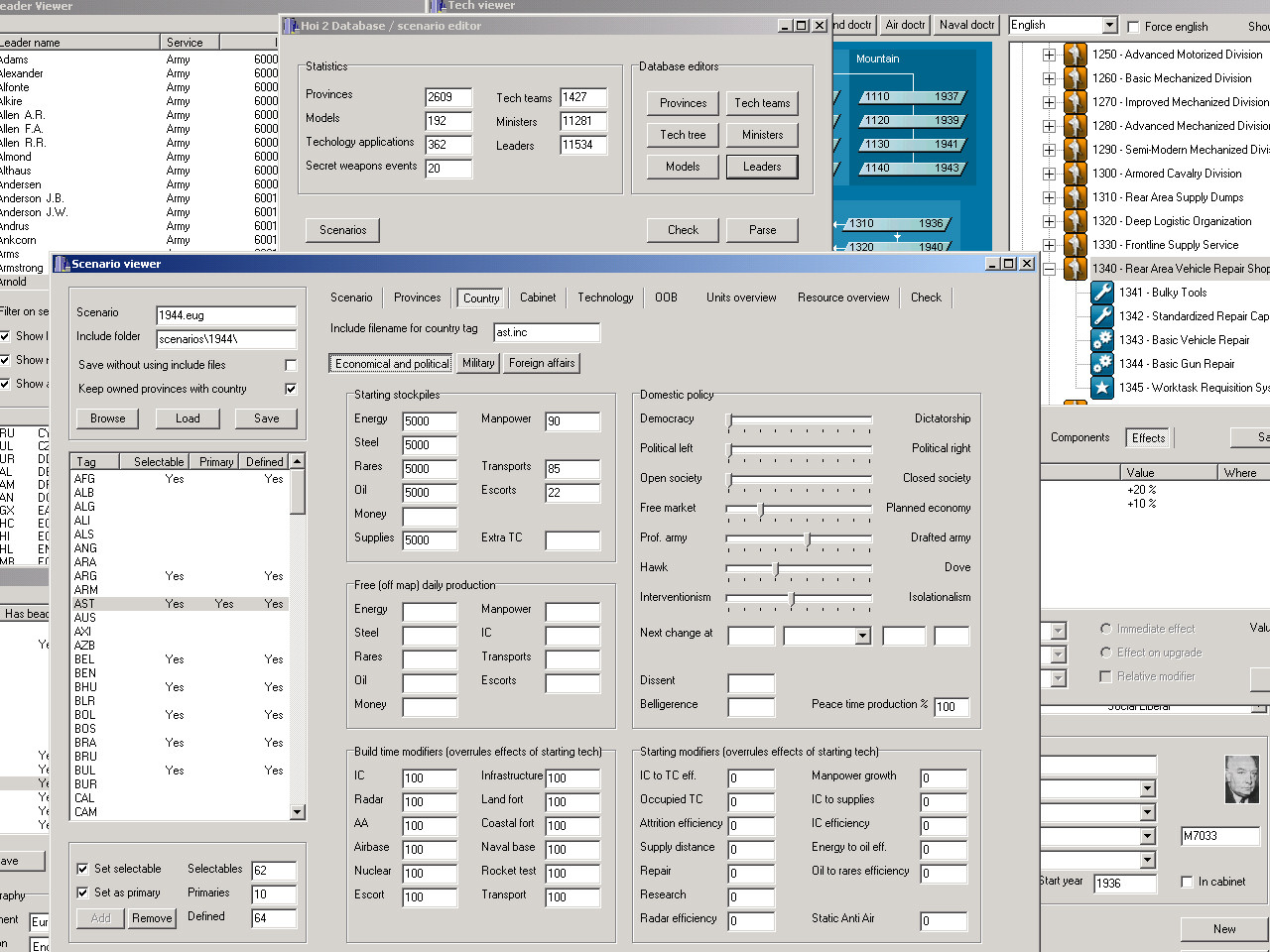Expand the 1310 Rear Area Supply Dumps node
Image resolution: width=1270 pixels, height=952 pixels.
[1049, 197]
